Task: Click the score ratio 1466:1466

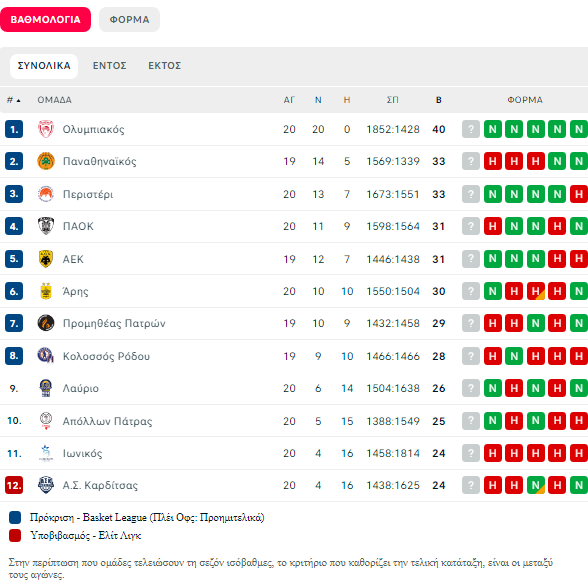Action: pos(393,356)
